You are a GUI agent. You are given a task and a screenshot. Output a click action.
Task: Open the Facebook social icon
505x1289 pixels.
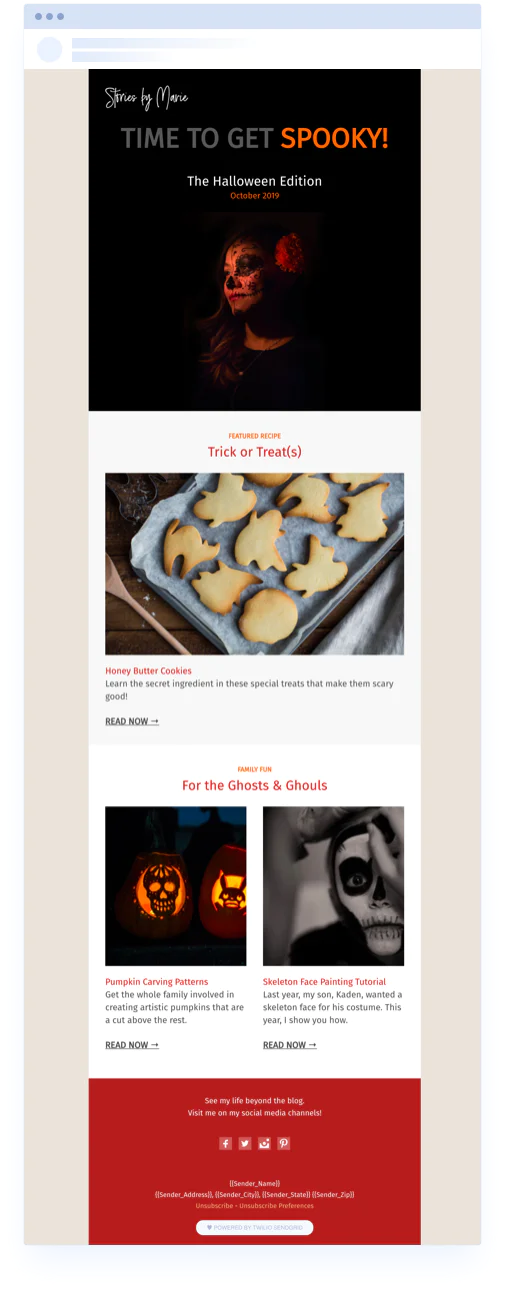pos(226,1143)
